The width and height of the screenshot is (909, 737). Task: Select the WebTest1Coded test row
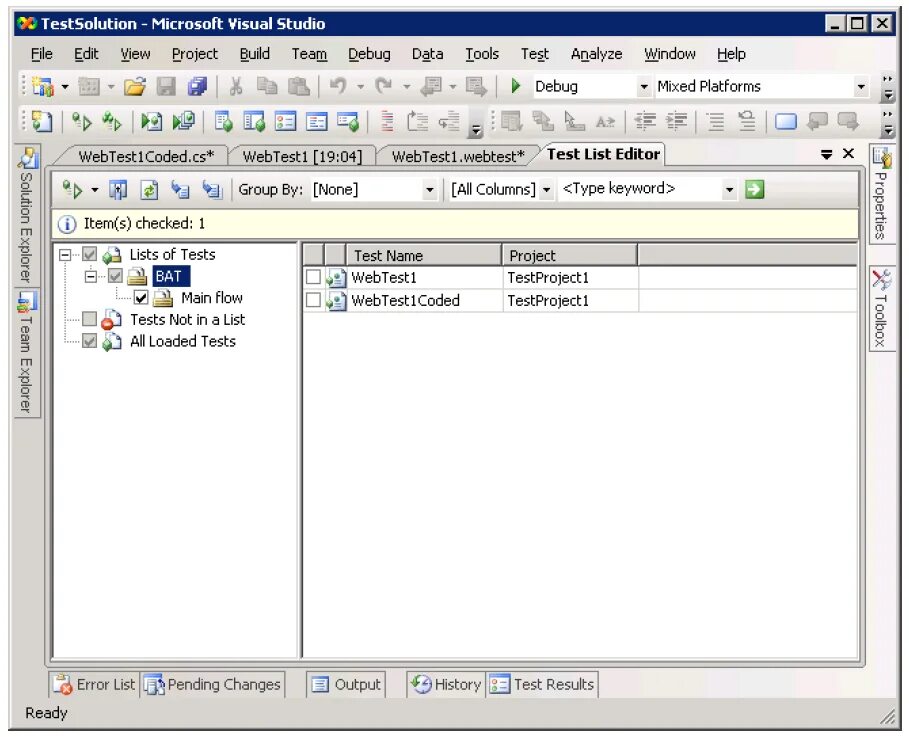click(580, 300)
